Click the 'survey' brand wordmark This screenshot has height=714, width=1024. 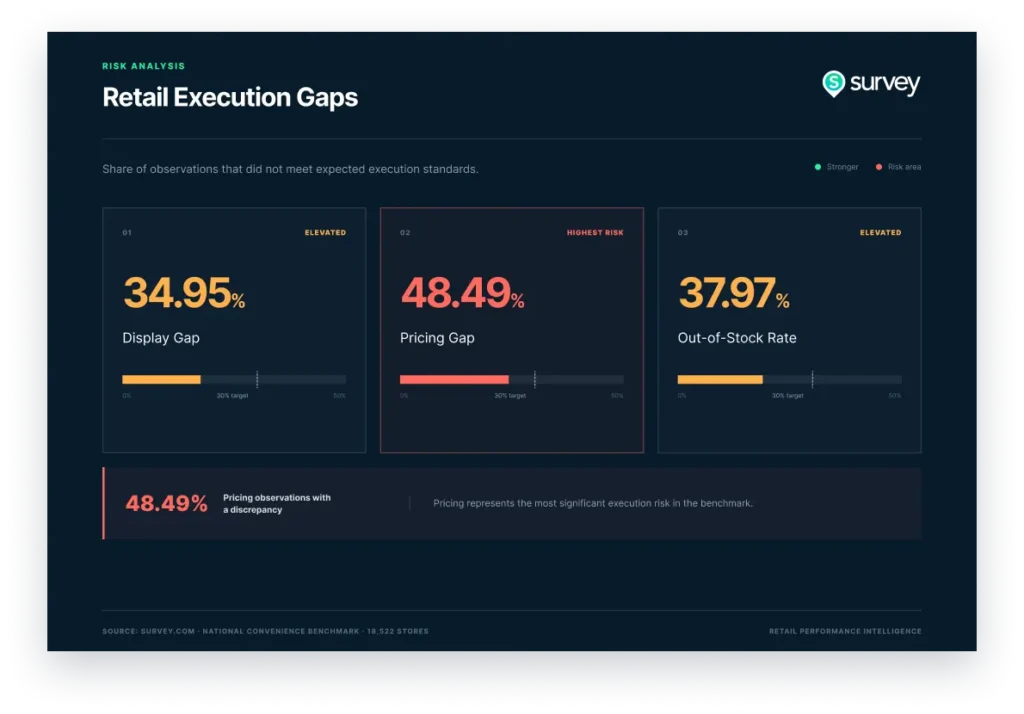click(x=885, y=83)
